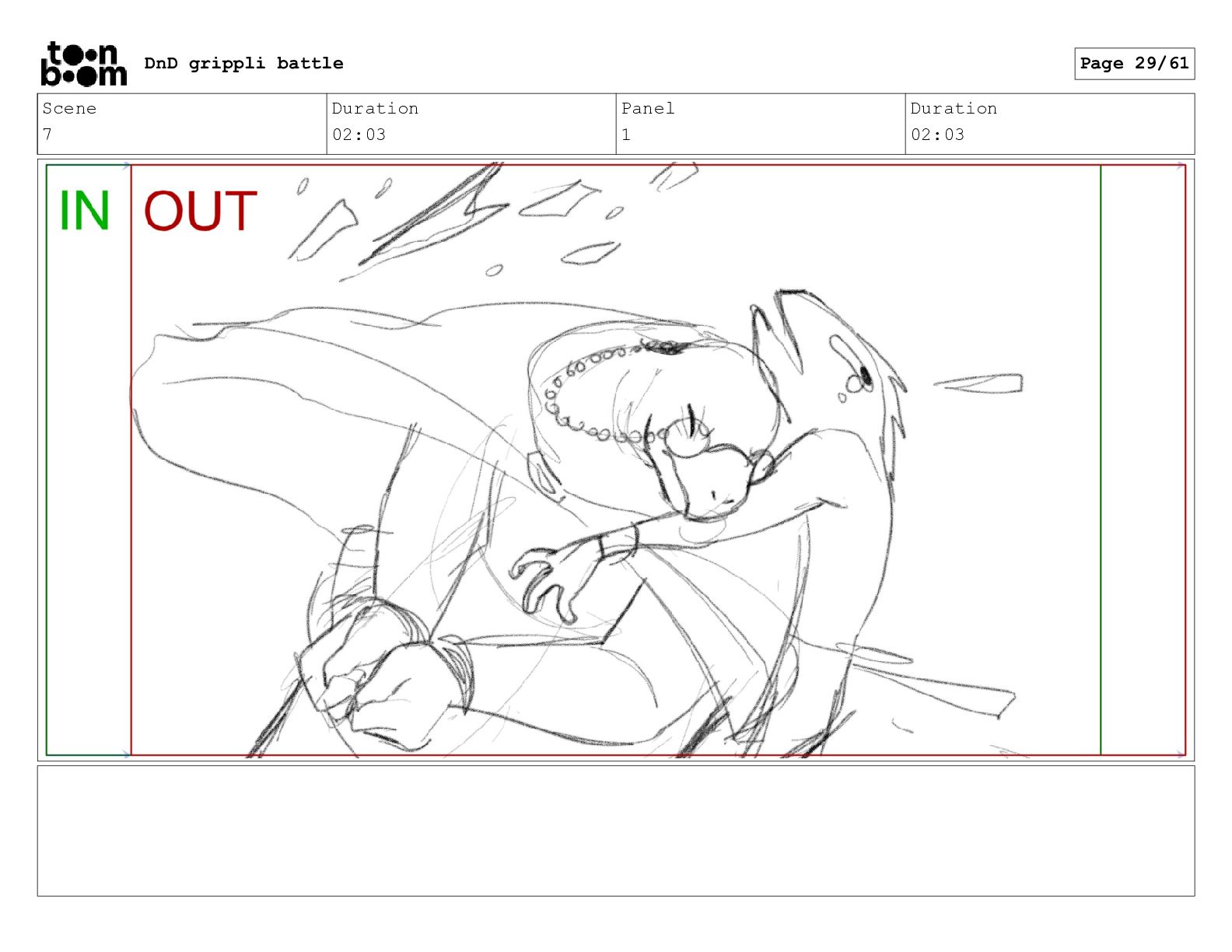Image resolution: width=1232 pixels, height=952 pixels.
Task: Select scene duration value '02:03' under Scene
Action: point(359,135)
